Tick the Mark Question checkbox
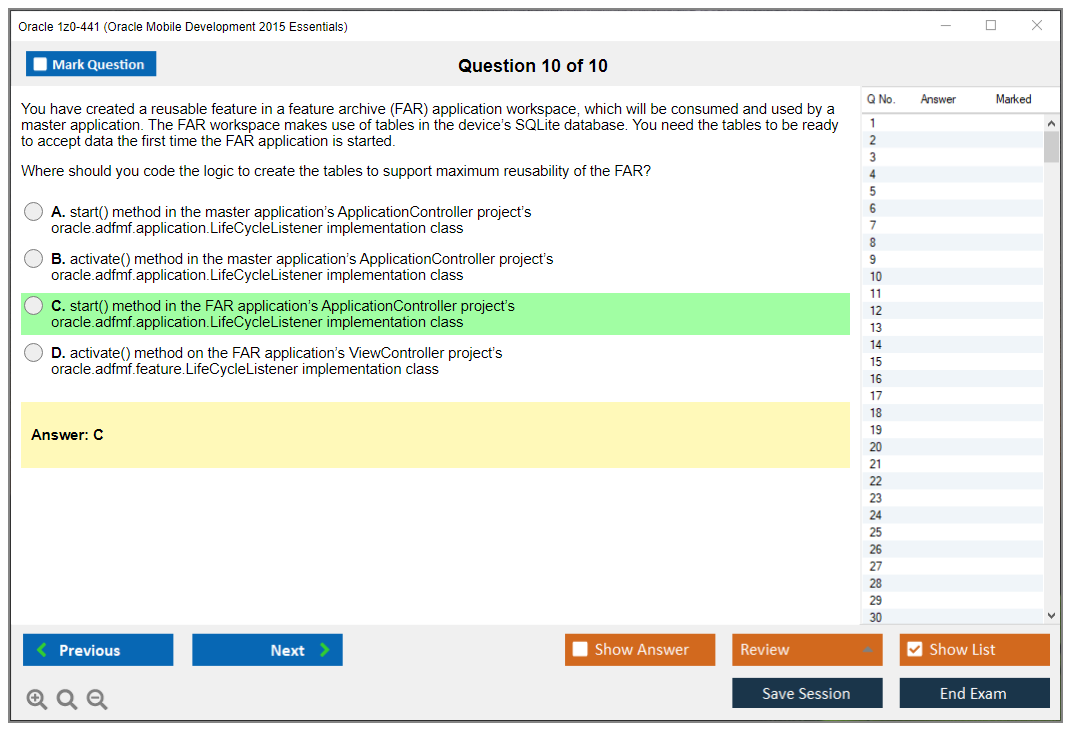The image size is (1075, 735). pyautogui.click(x=40, y=64)
